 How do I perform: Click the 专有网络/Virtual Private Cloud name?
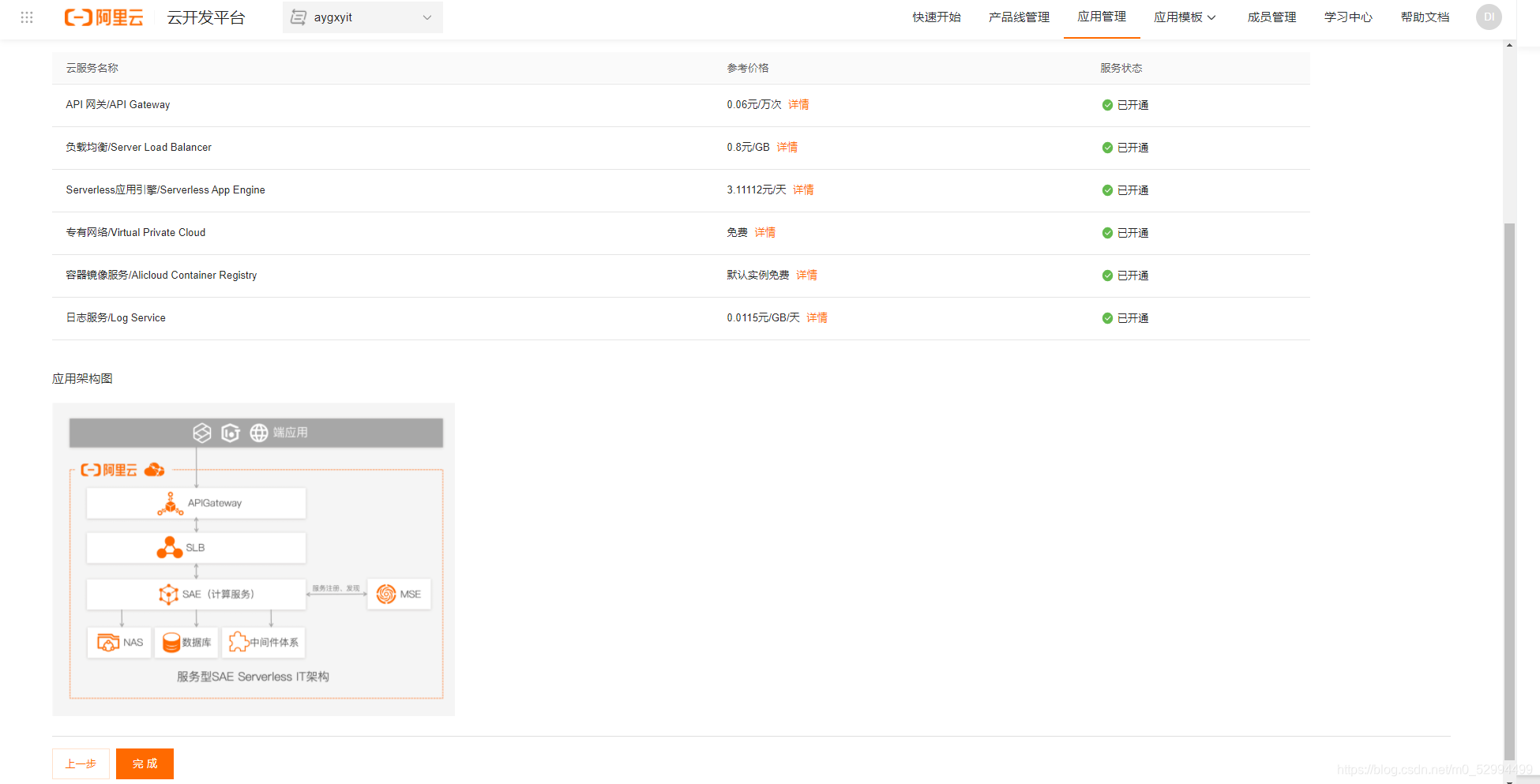136,232
